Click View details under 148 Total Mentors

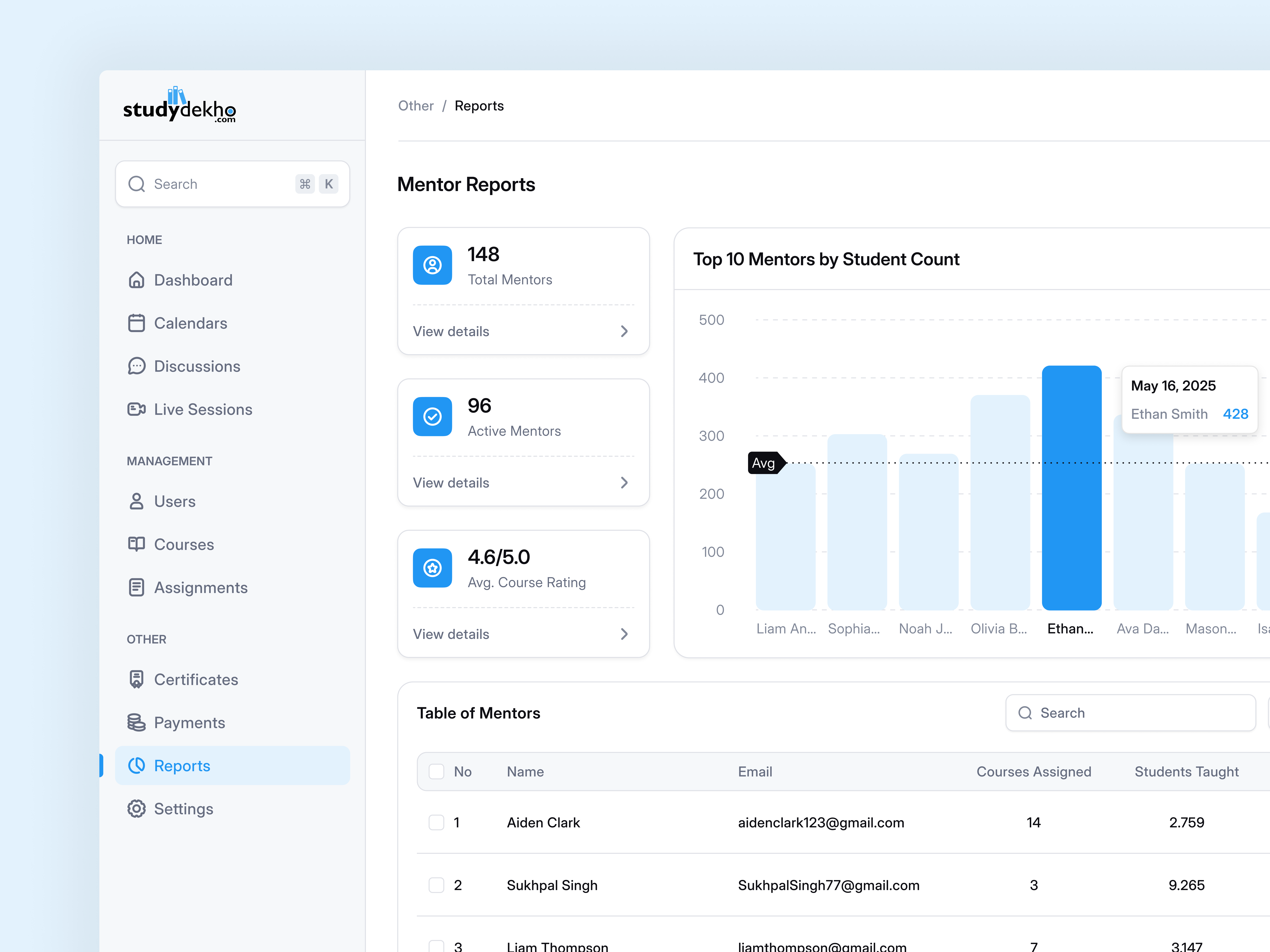(x=451, y=331)
